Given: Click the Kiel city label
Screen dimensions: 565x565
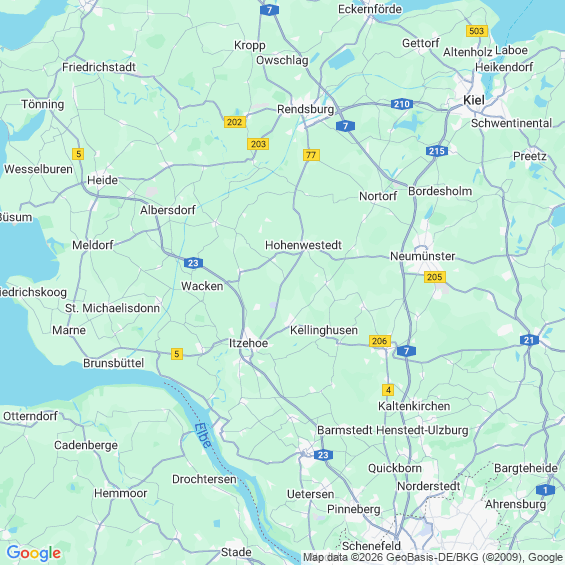Looking at the screenshot, I should pyautogui.click(x=473, y=100).
